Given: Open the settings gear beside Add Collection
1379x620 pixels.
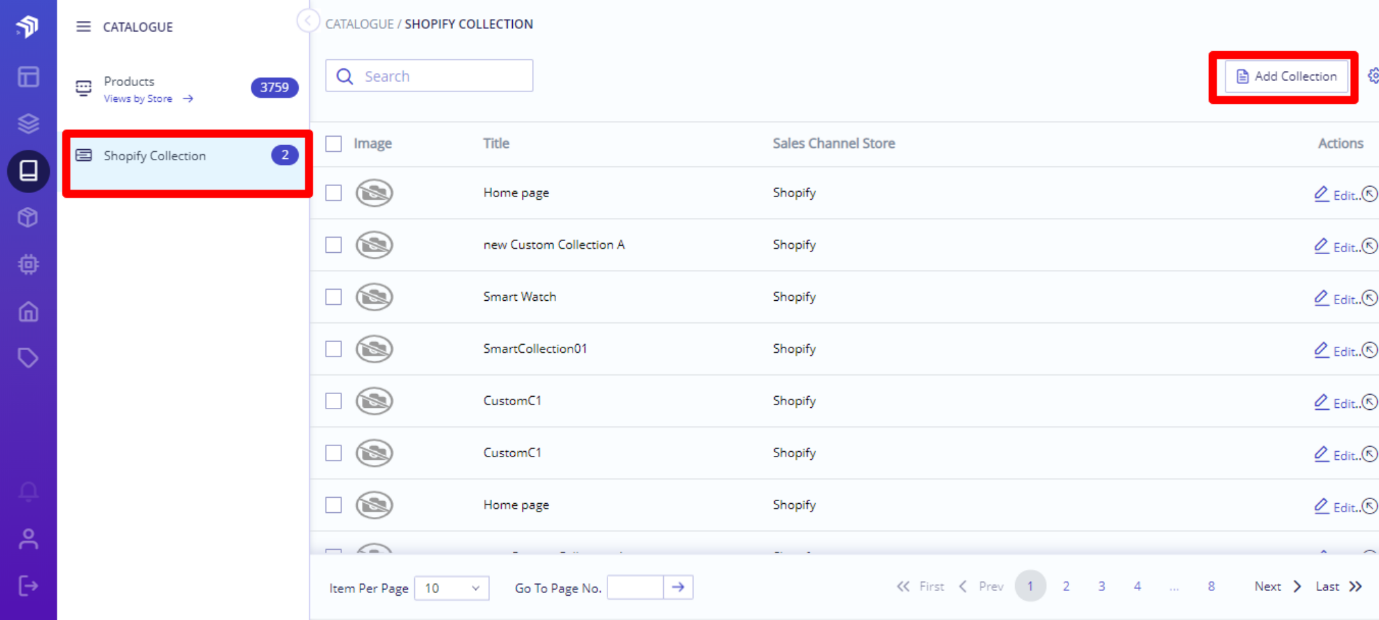Looking at the screenshot, I should click(x=1373, y=76).
